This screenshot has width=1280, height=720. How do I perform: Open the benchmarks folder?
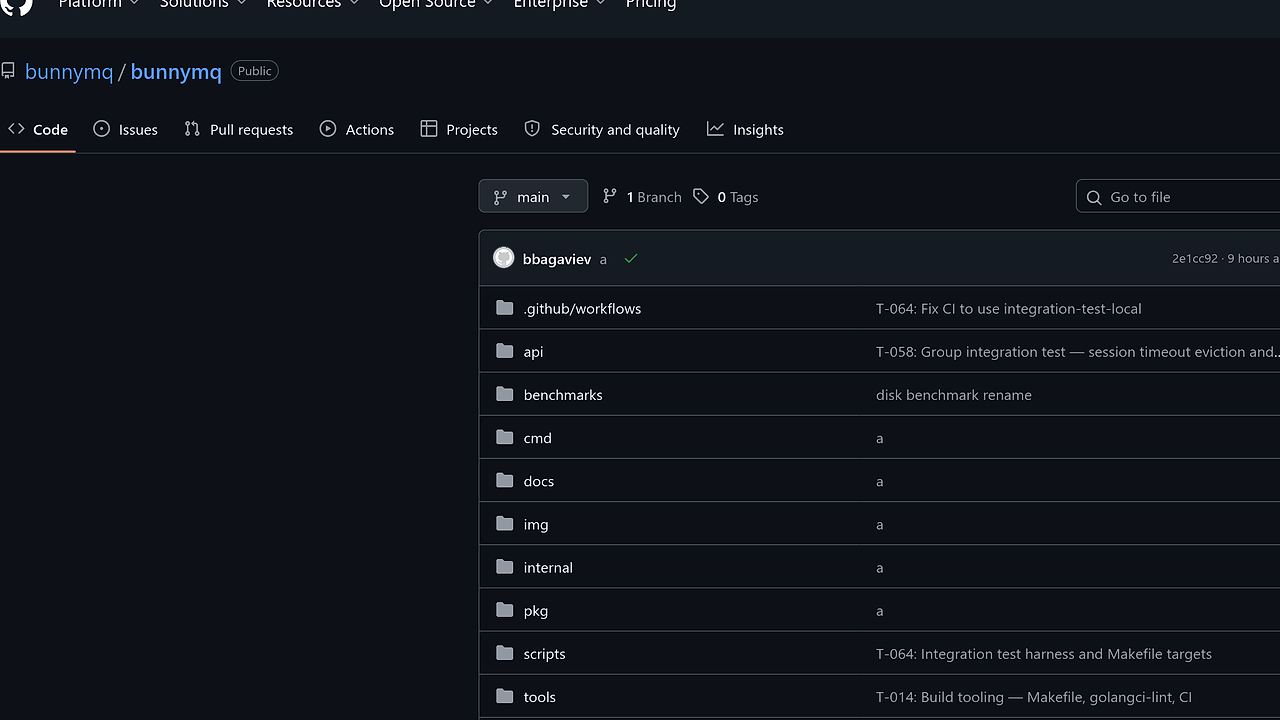[563, 394]
